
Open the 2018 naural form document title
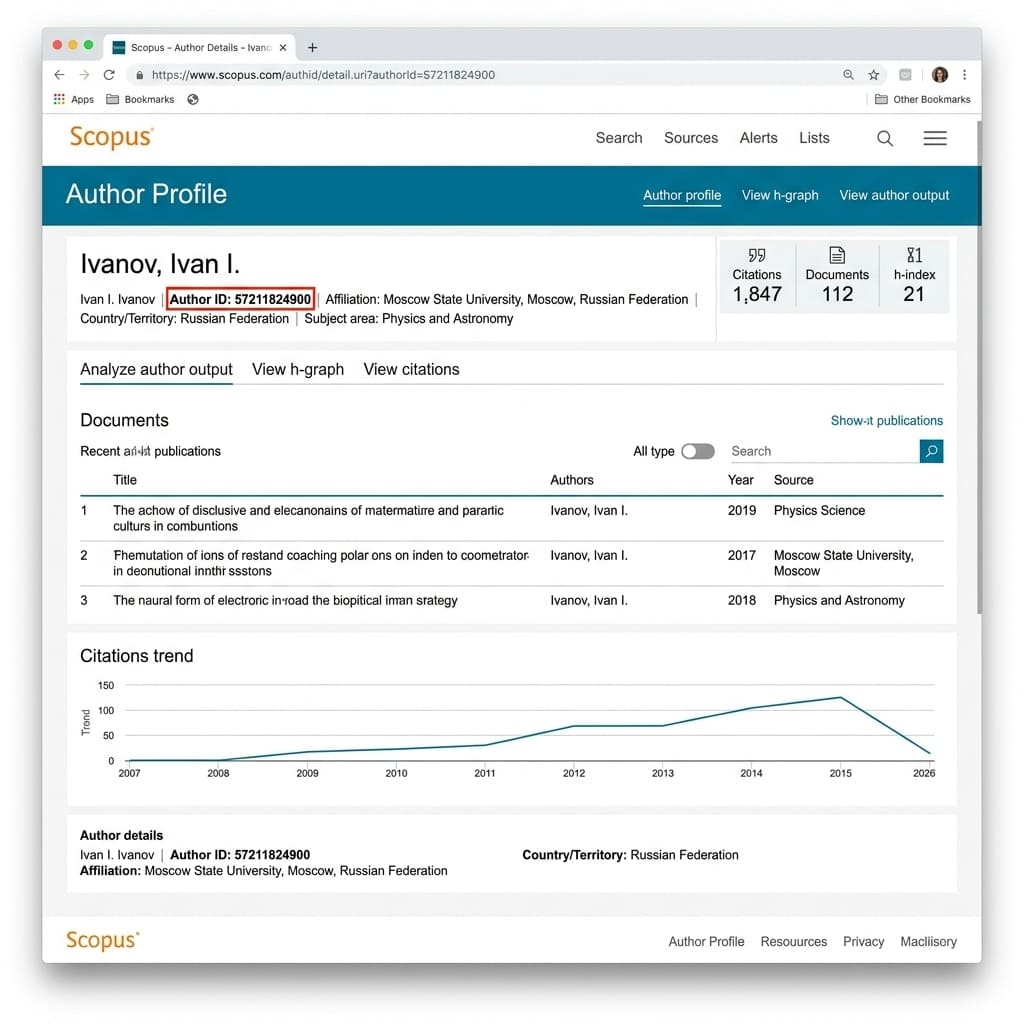click(285, 601)
